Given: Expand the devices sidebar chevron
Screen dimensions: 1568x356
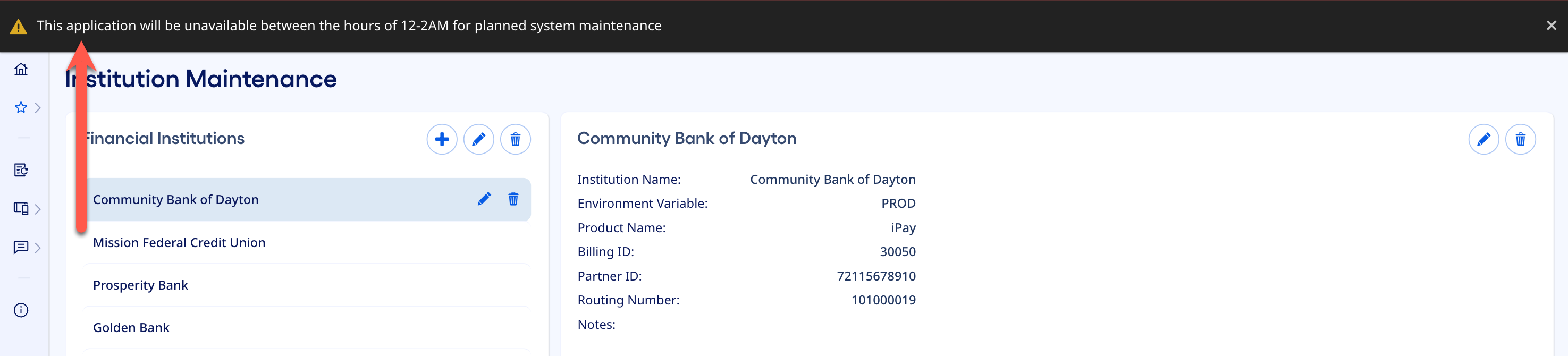Looking at the screenshot, I should click(38, 209).
